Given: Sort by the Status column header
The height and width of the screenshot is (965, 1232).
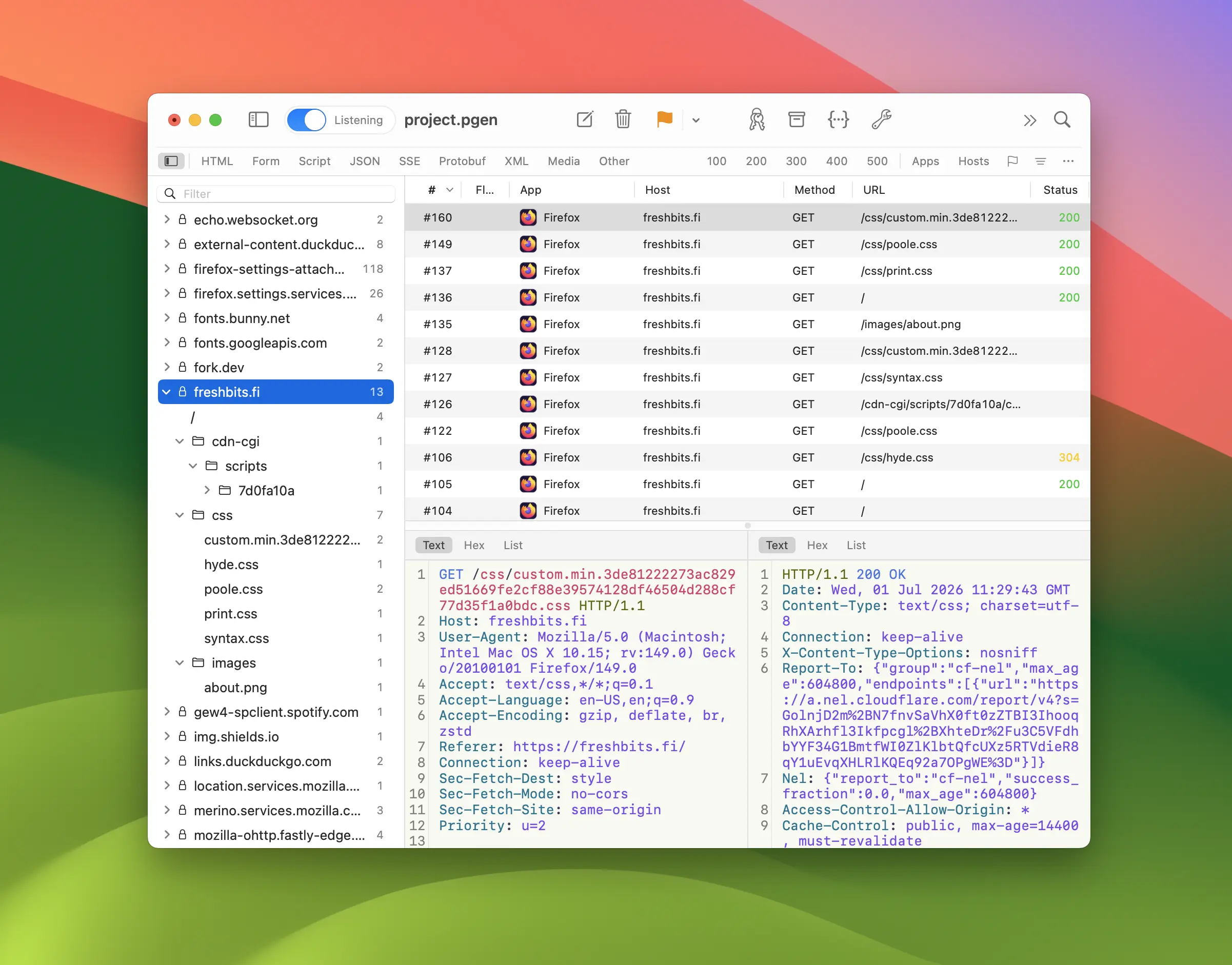Looking at the screenshot, I should pos(1060,190).
